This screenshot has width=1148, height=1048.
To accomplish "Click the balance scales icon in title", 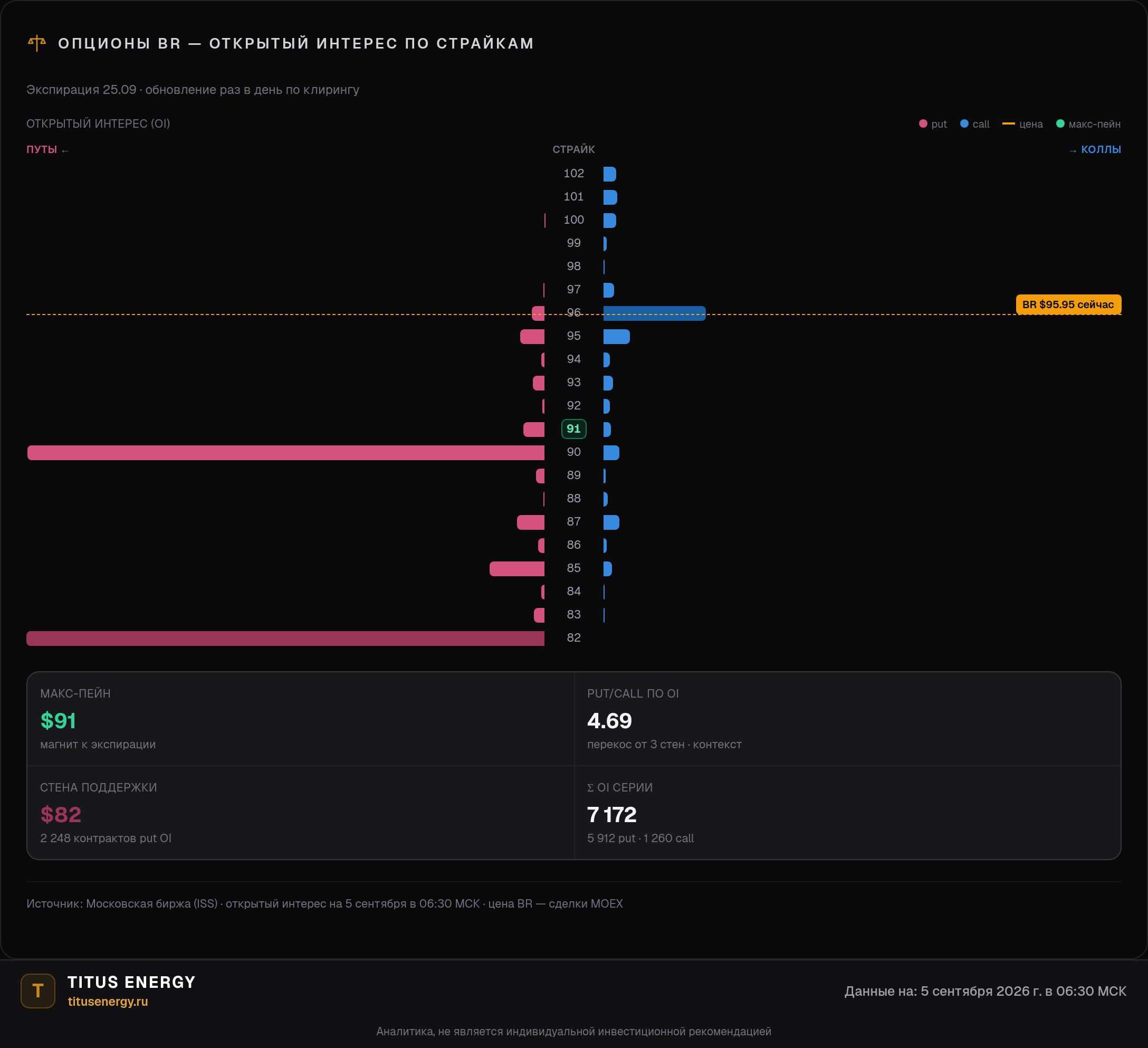I will tap(37, 43).
